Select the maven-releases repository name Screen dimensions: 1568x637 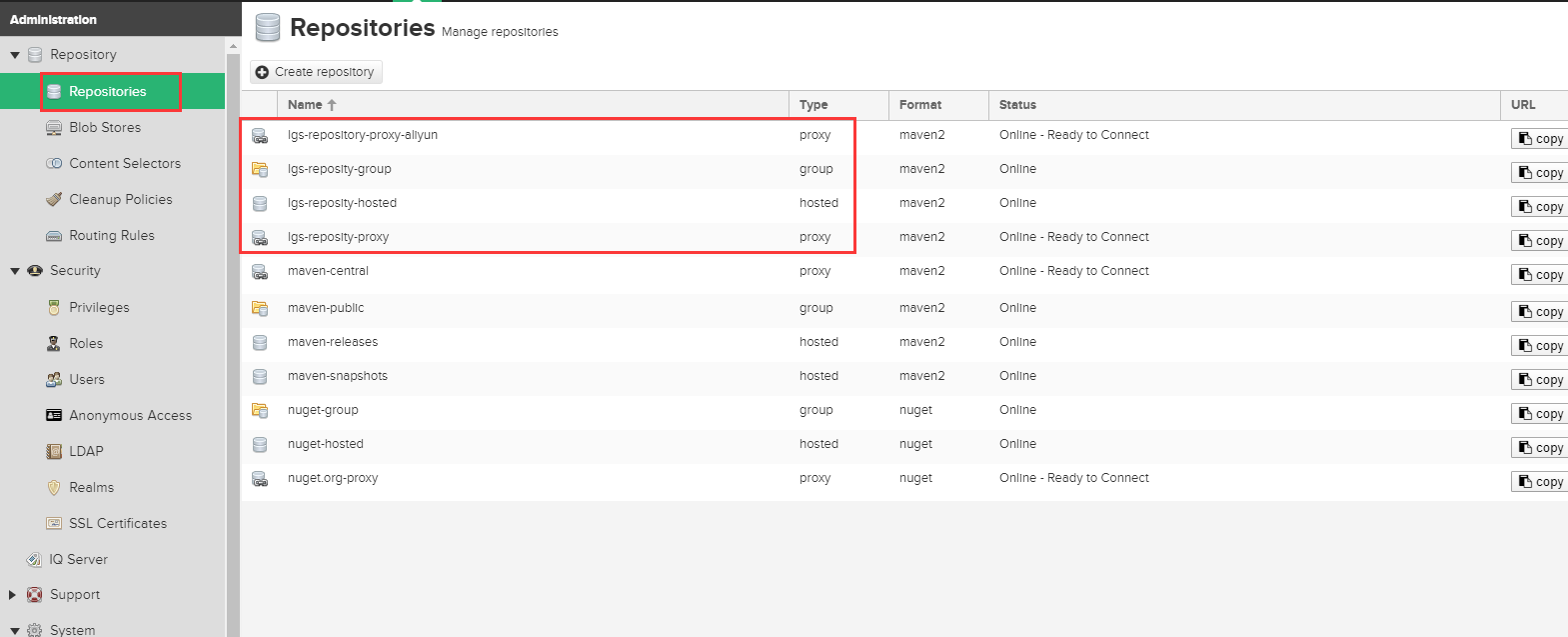333,342
